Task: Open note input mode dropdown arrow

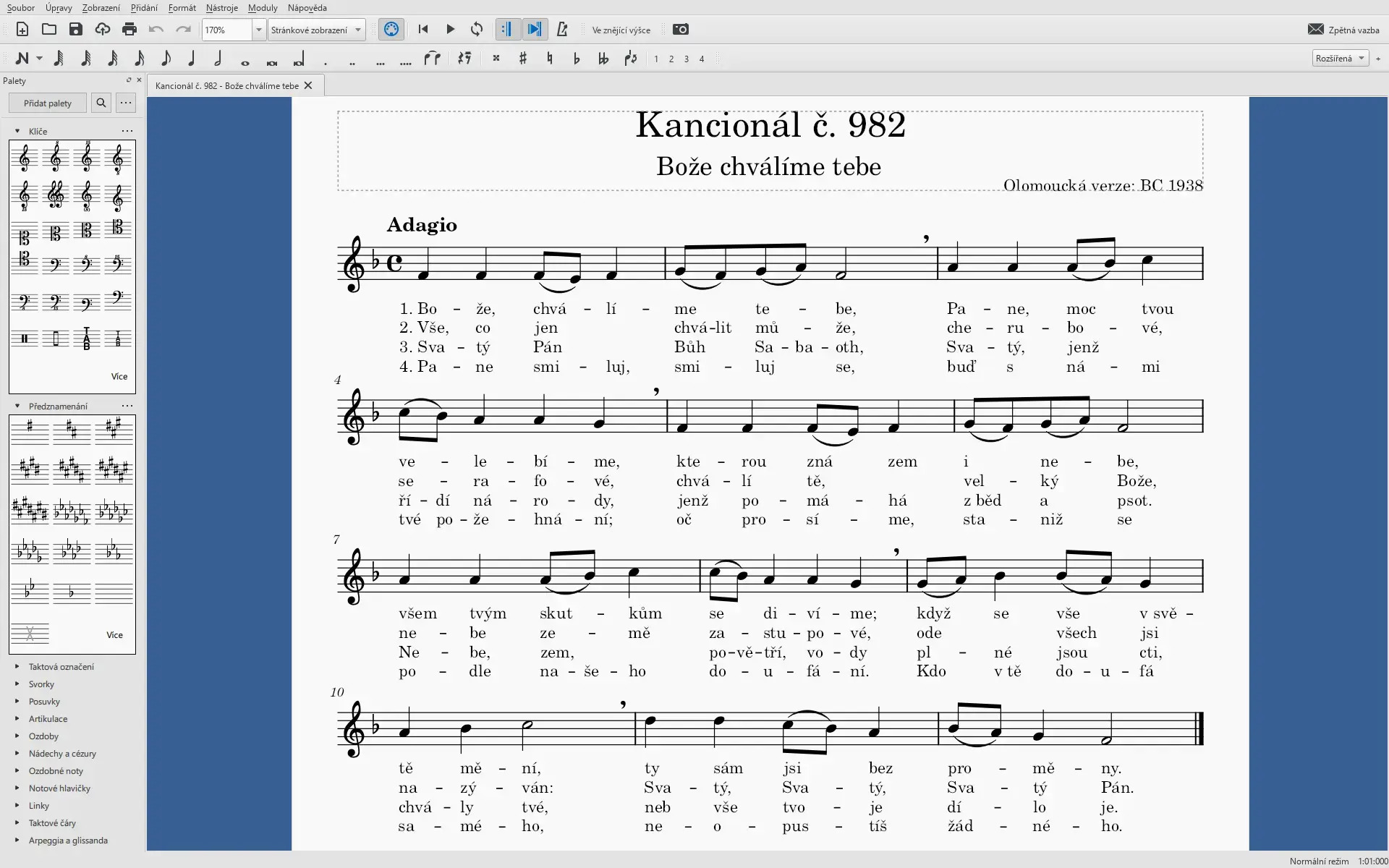Action: tap(39, 59)
